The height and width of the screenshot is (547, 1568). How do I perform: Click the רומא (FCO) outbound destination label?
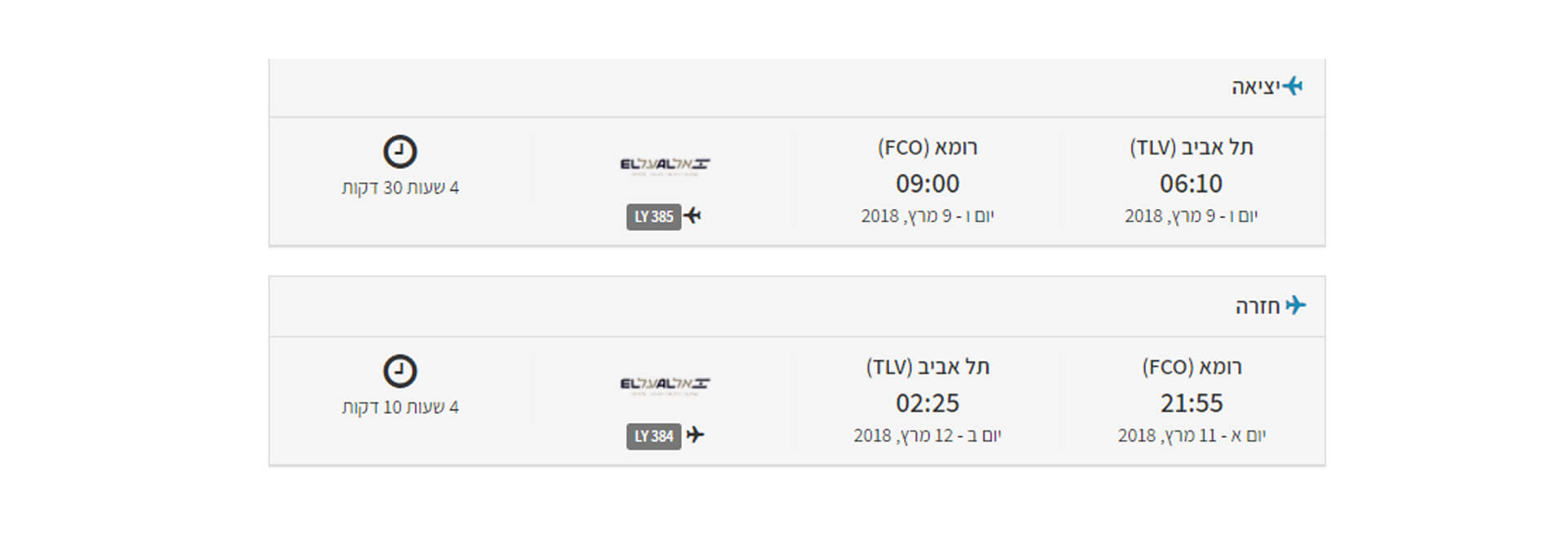coord(928,148)
